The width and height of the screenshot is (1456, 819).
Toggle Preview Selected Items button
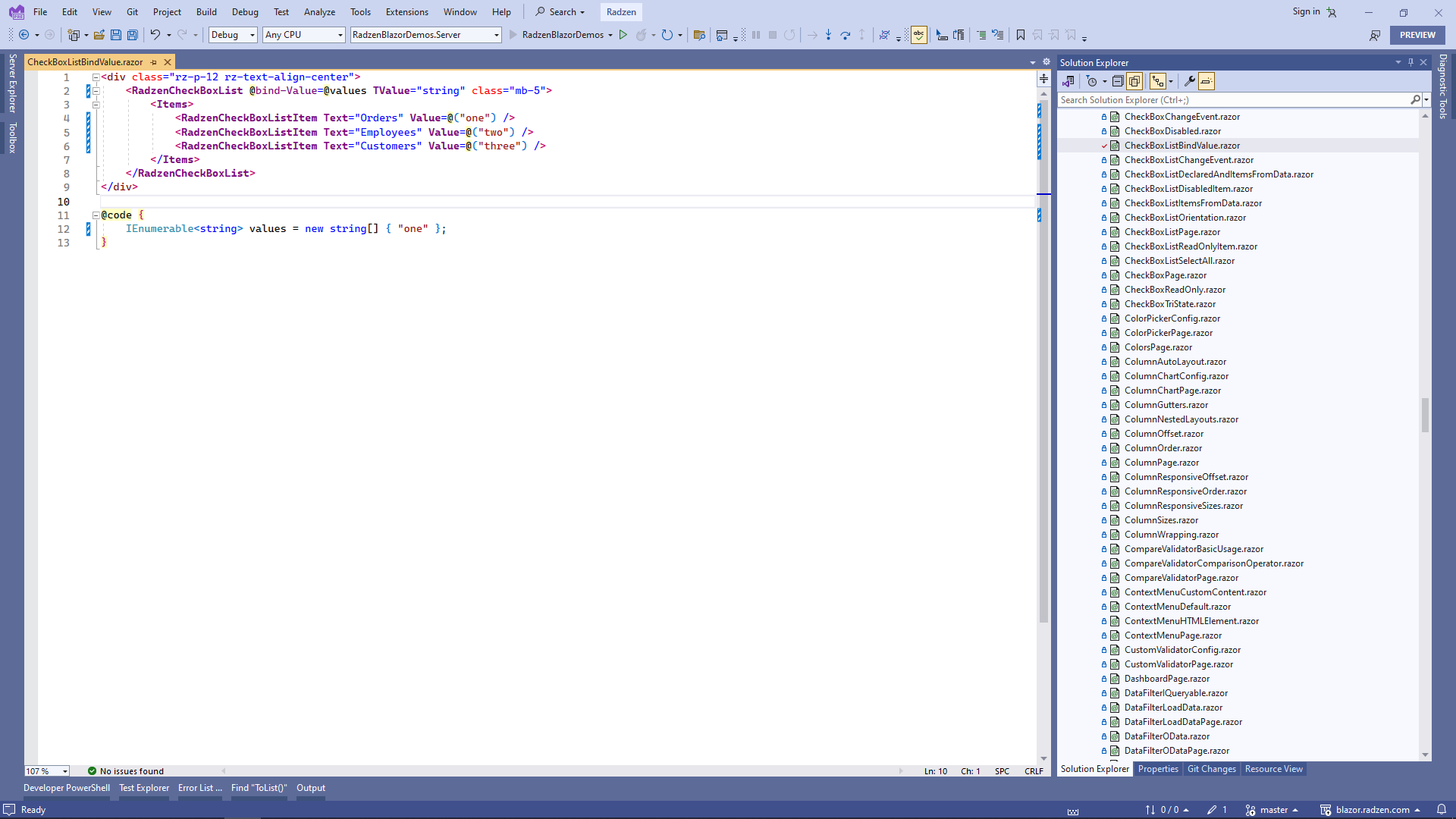point(1207,81)
